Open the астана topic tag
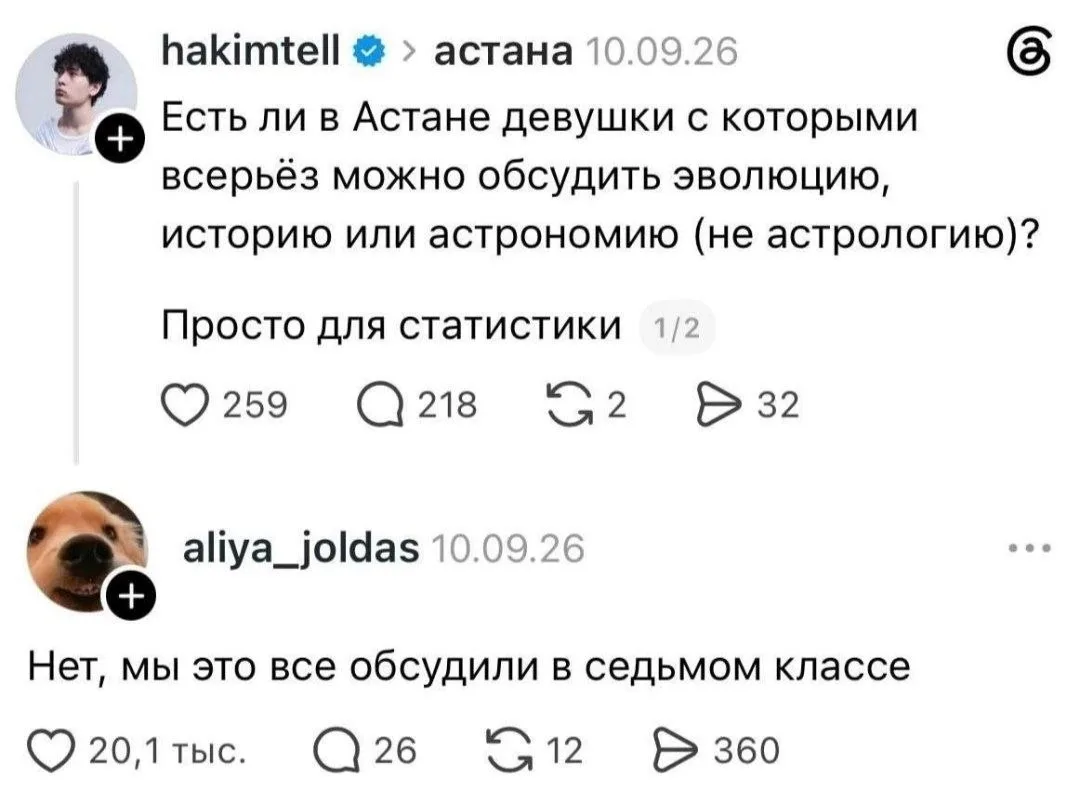1080x795 pixels. 503,51
